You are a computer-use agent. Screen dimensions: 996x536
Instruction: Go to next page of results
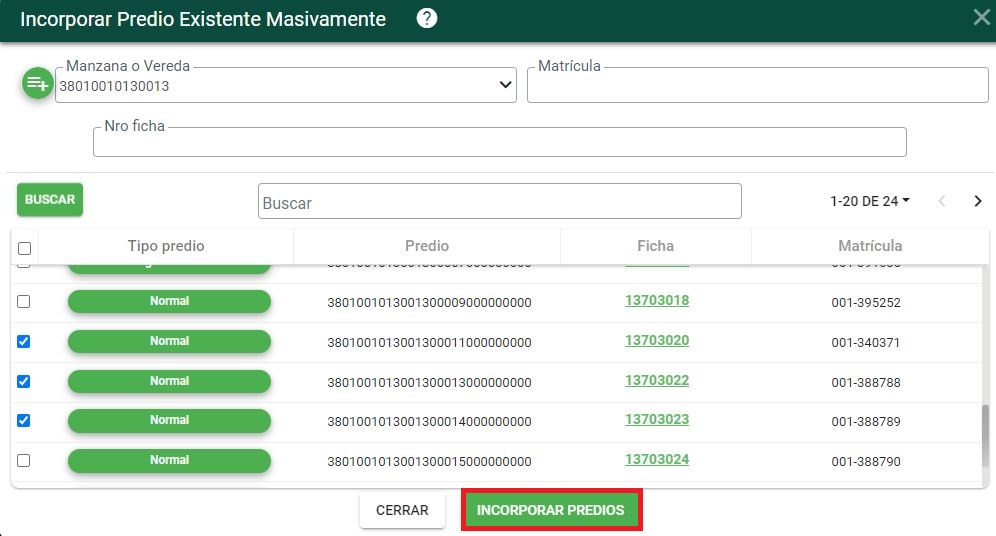pyautogui.click(x=978, y=201)
